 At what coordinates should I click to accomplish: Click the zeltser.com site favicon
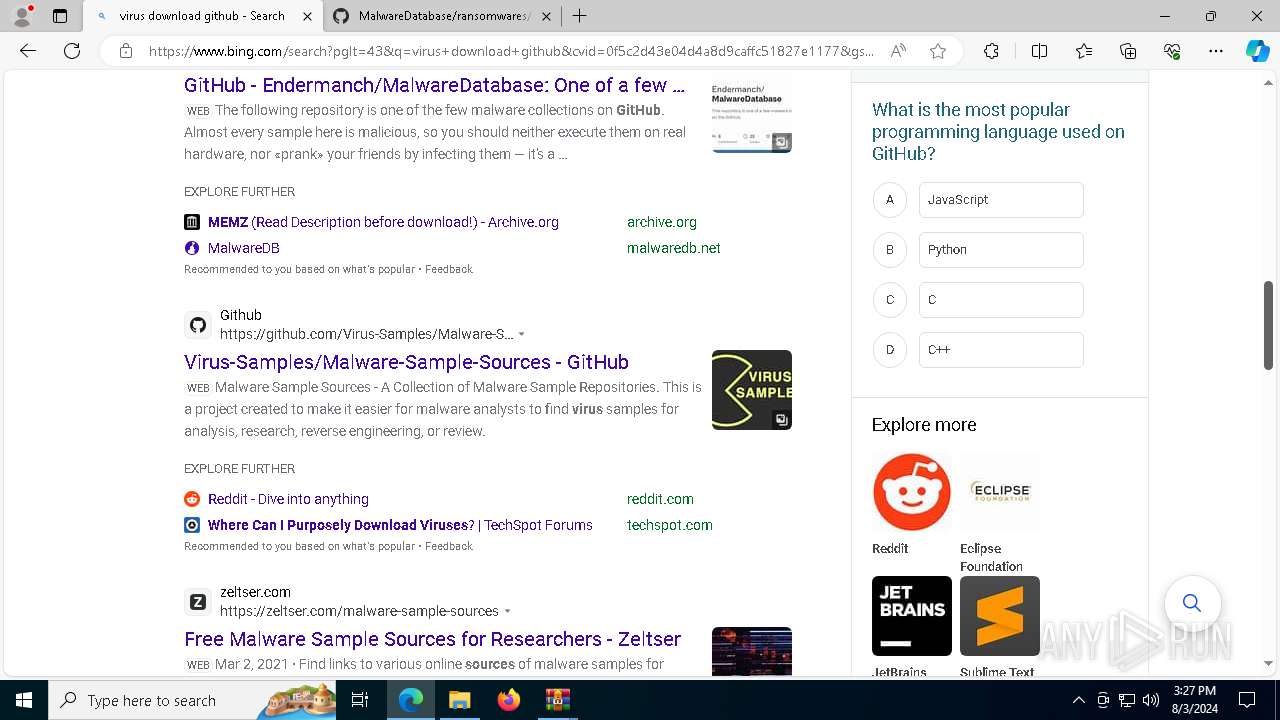coord(198,602)
